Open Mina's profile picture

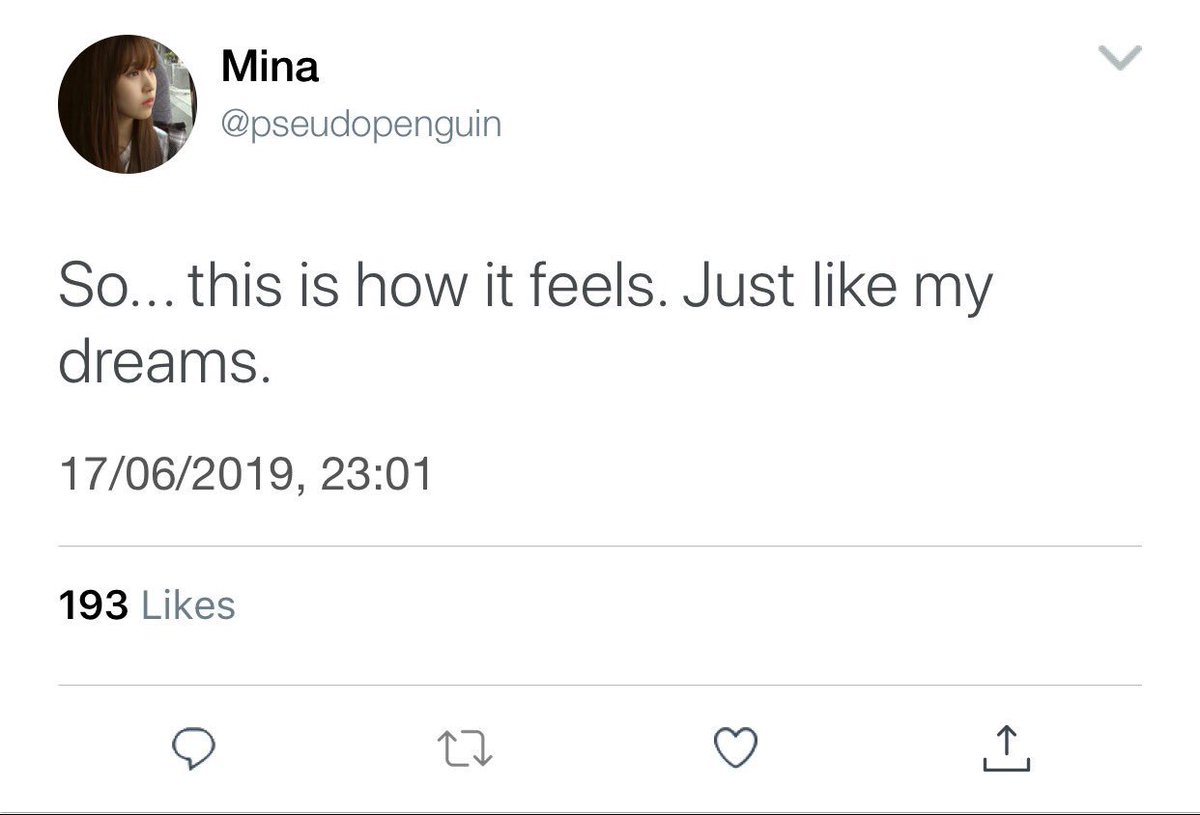[126, 105]
